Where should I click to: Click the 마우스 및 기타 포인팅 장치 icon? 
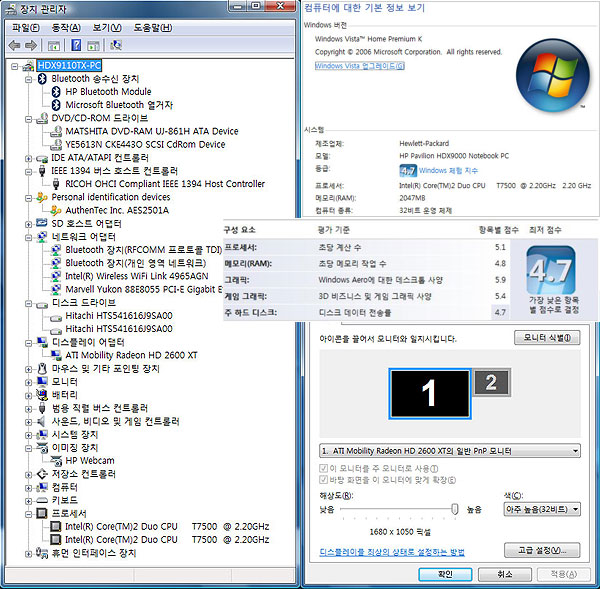pyautogui.click(x=42, y=369)
